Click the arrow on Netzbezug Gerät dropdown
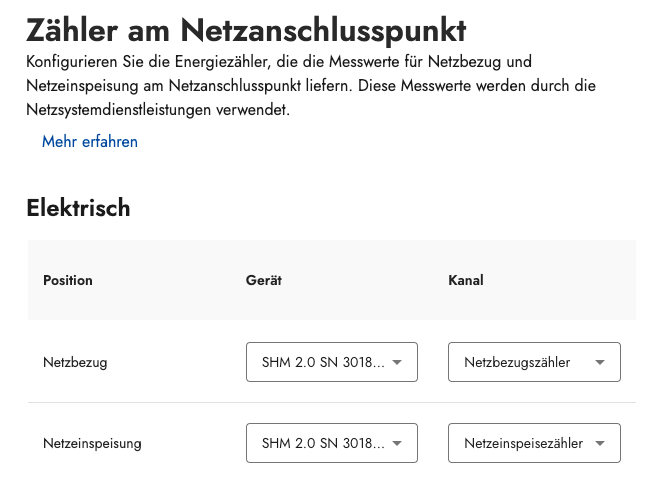Screen dimensions: 650x479 pos(397,362)
